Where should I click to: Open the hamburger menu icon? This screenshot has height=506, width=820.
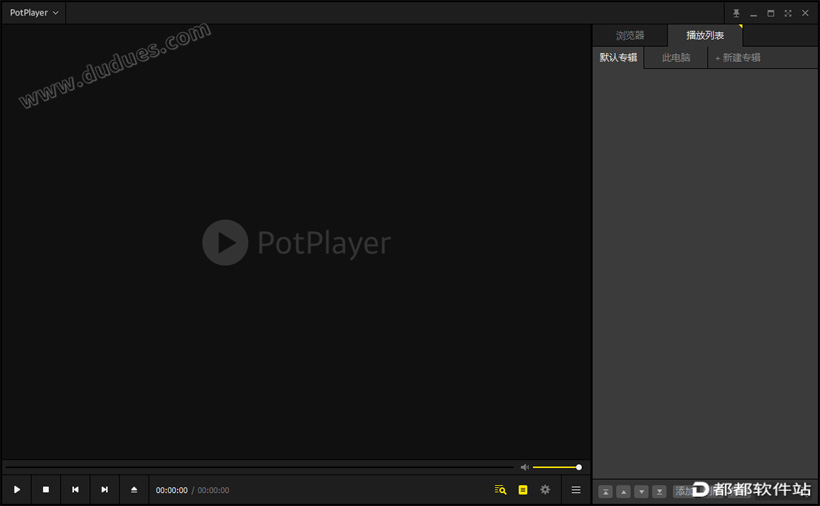pyautogui.click(x=576, y=490)
